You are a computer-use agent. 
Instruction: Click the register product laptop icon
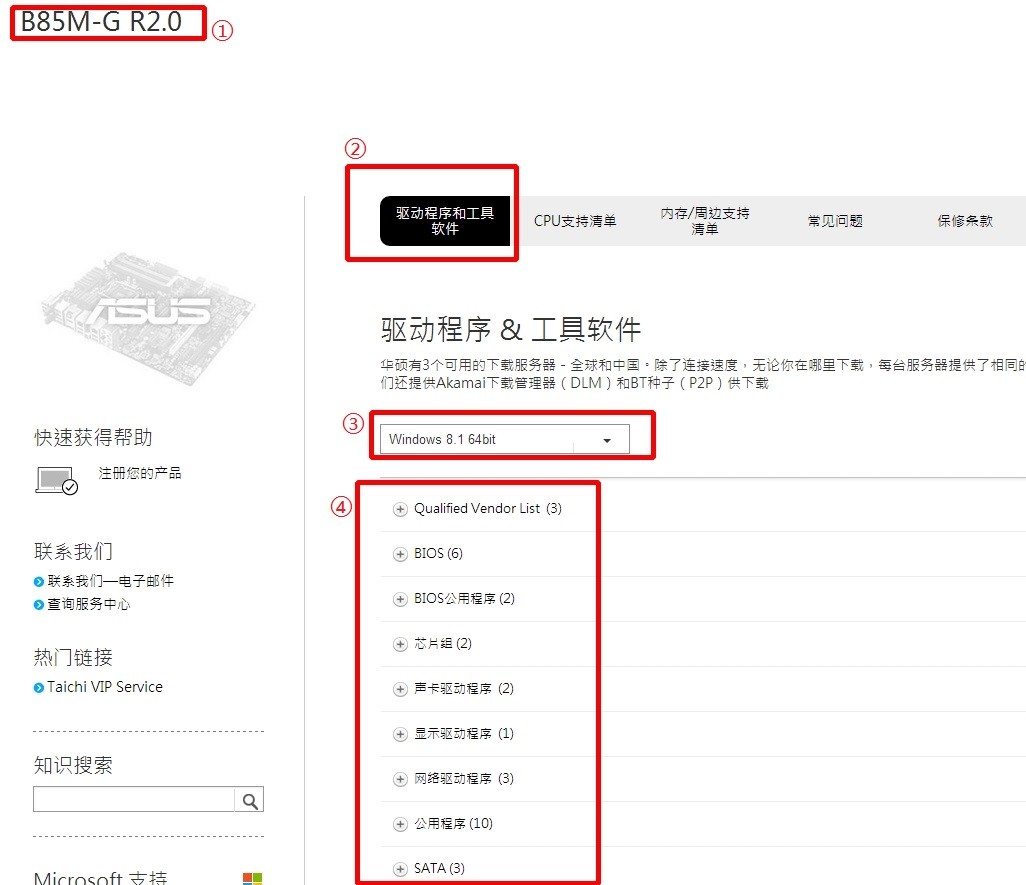coord(56,481)
